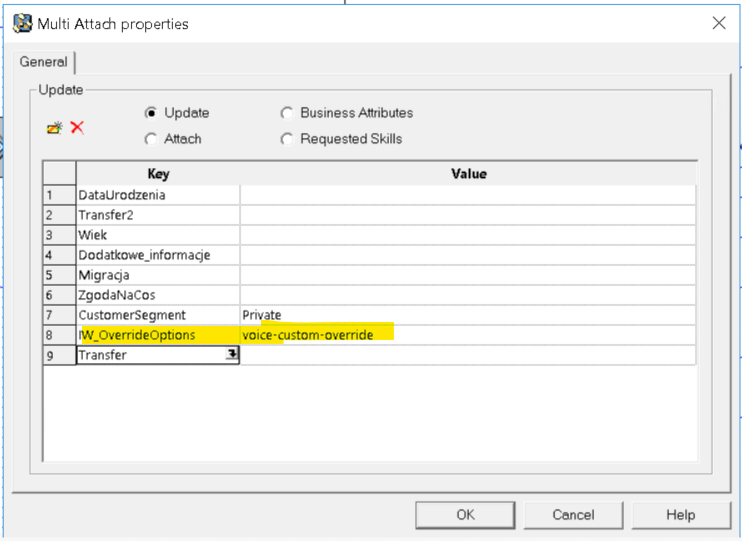
Task: Close the Multi Attach properties dialog
Action: point(718,23)
